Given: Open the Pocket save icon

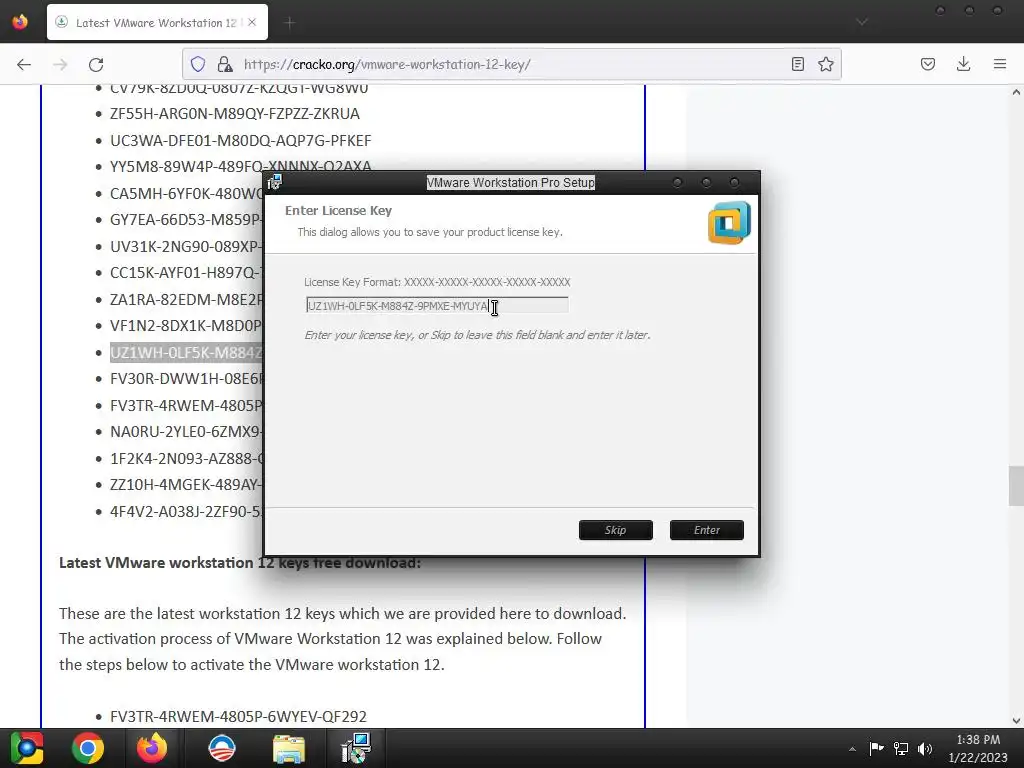Looking at the screenshot, I should (x=927, y=64).
